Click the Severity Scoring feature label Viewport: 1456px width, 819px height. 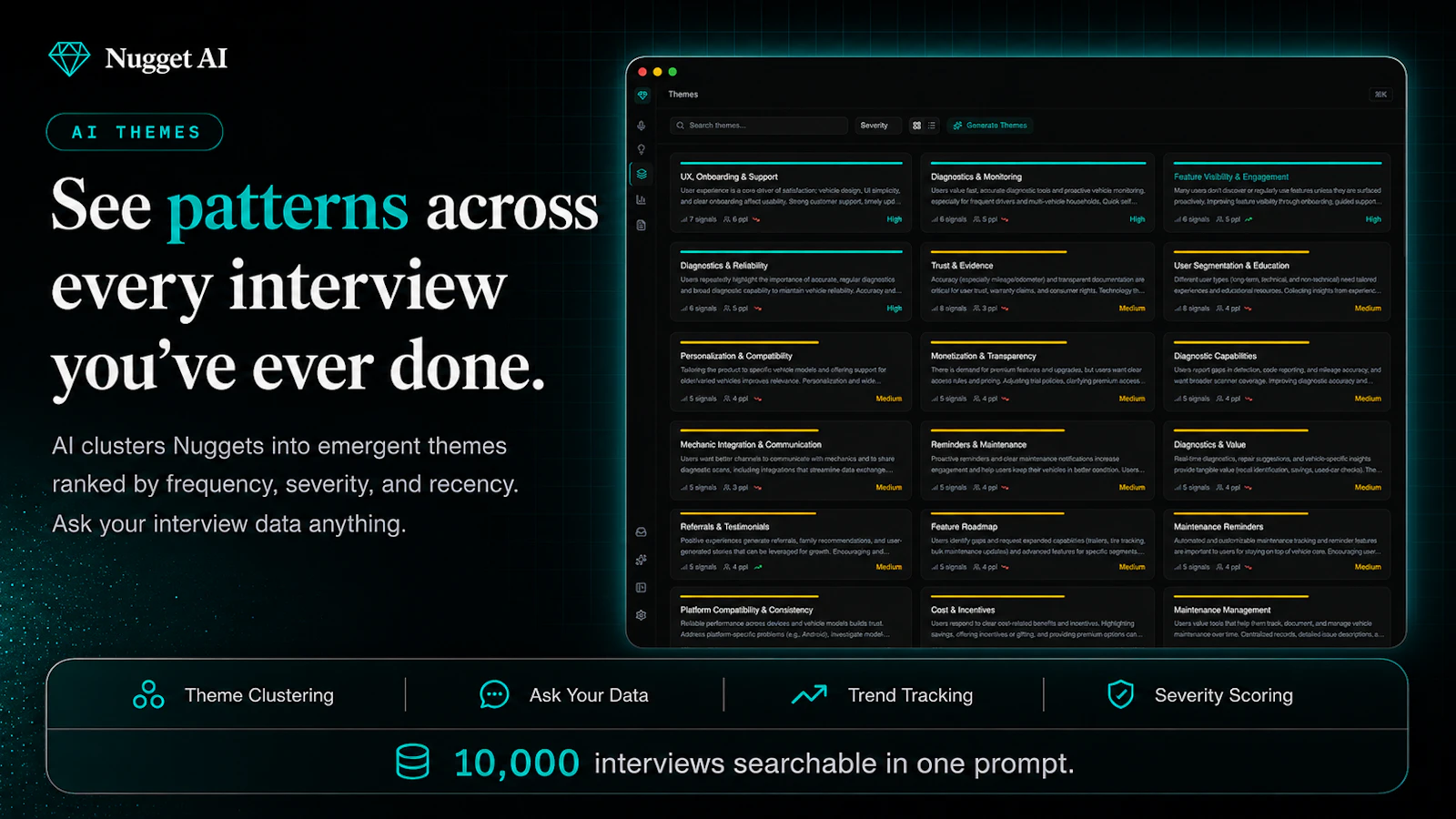click(1224, 695)
